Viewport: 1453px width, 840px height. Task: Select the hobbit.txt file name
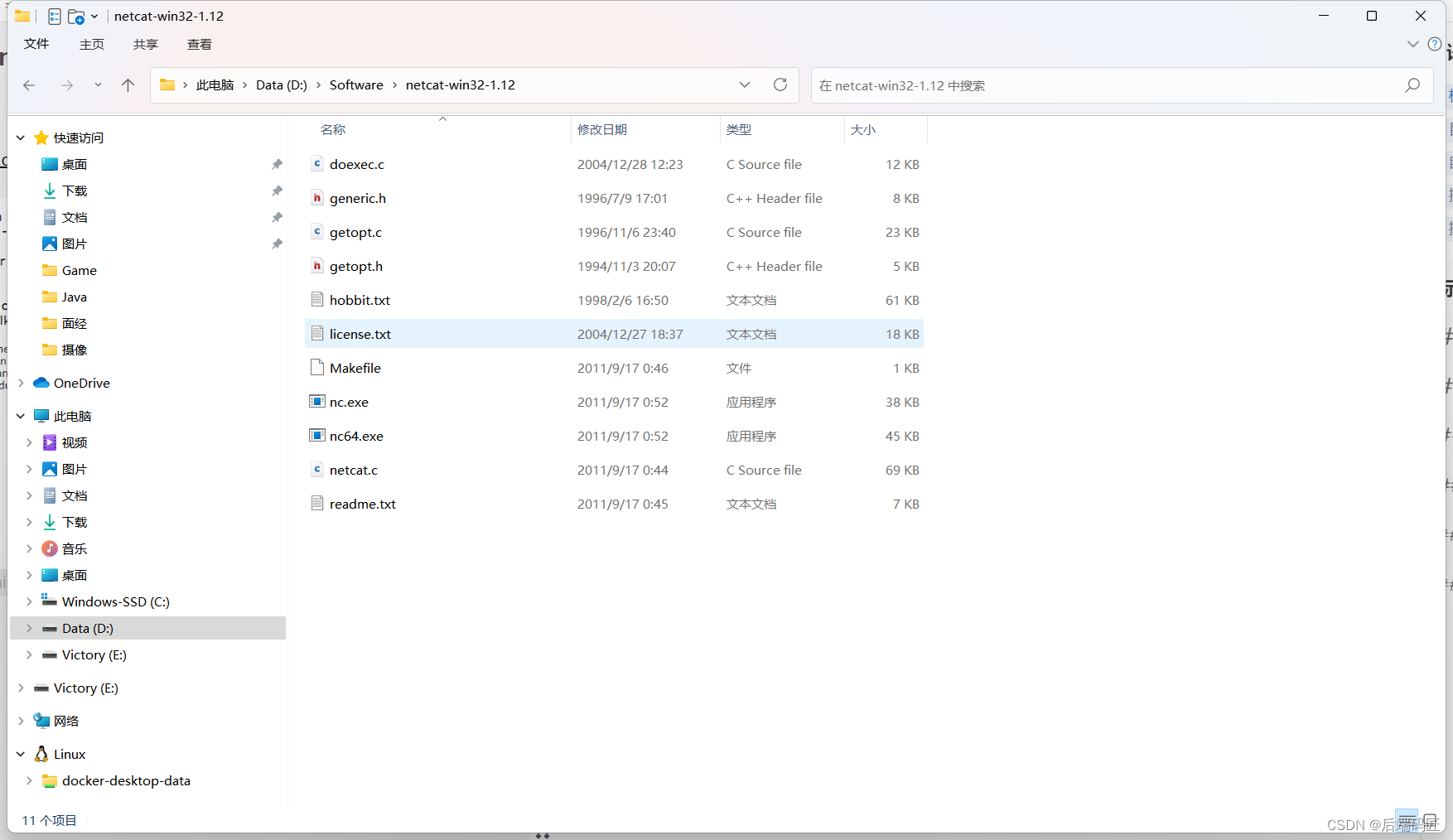(360, 300)
